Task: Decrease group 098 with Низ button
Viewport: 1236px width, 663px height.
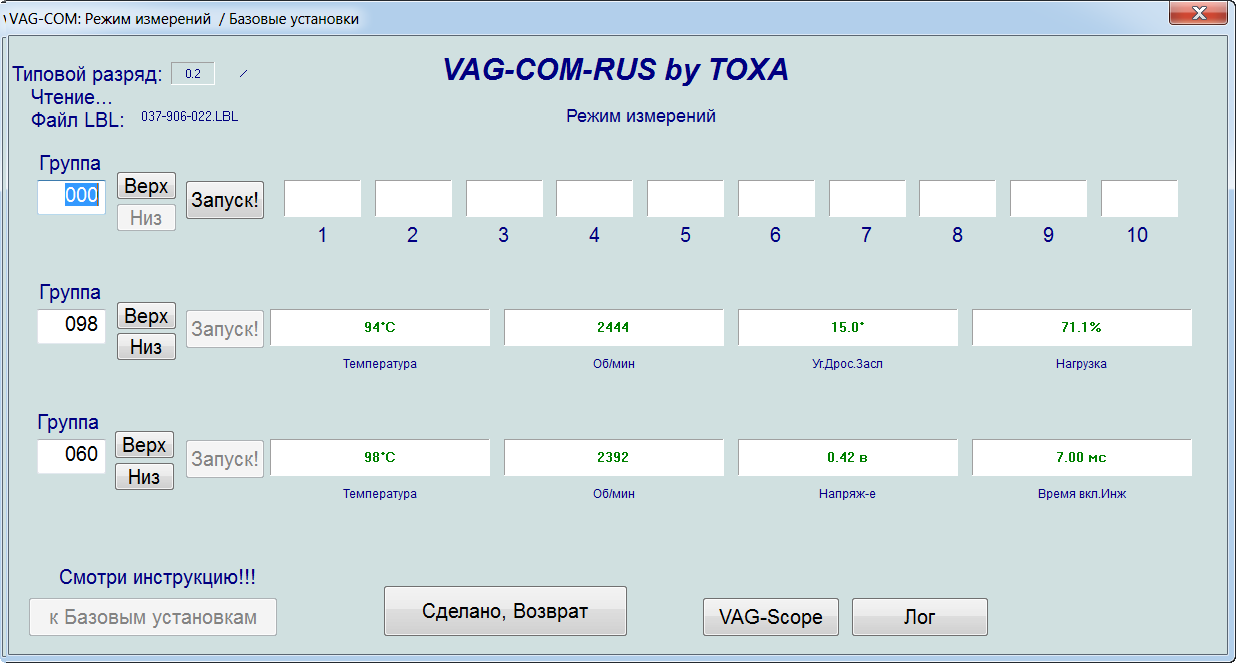Action: point(146,347)
